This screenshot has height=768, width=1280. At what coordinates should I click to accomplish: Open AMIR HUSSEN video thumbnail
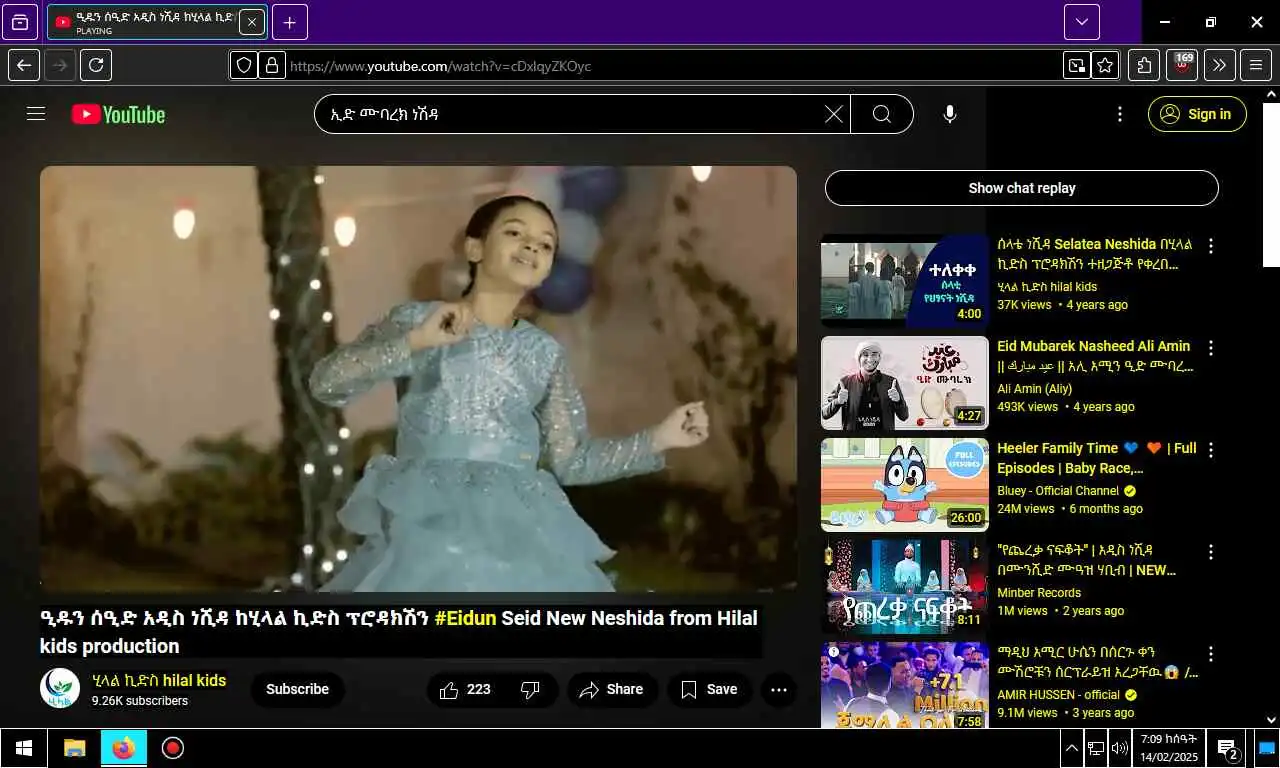tap(904, 686)
